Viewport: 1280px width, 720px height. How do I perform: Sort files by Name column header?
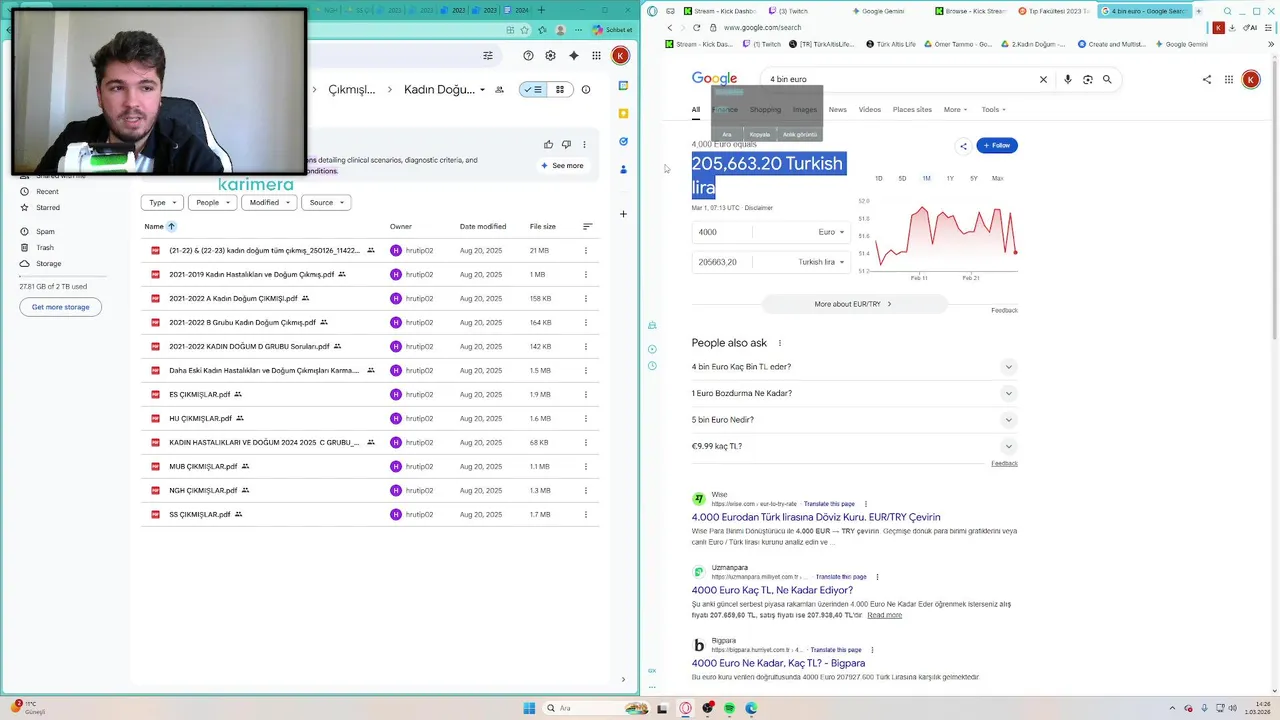pos(154,227)
